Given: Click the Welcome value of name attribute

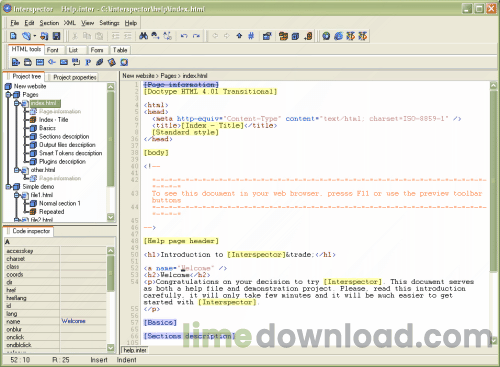Looking at the screenshot, I should (73, 321).
